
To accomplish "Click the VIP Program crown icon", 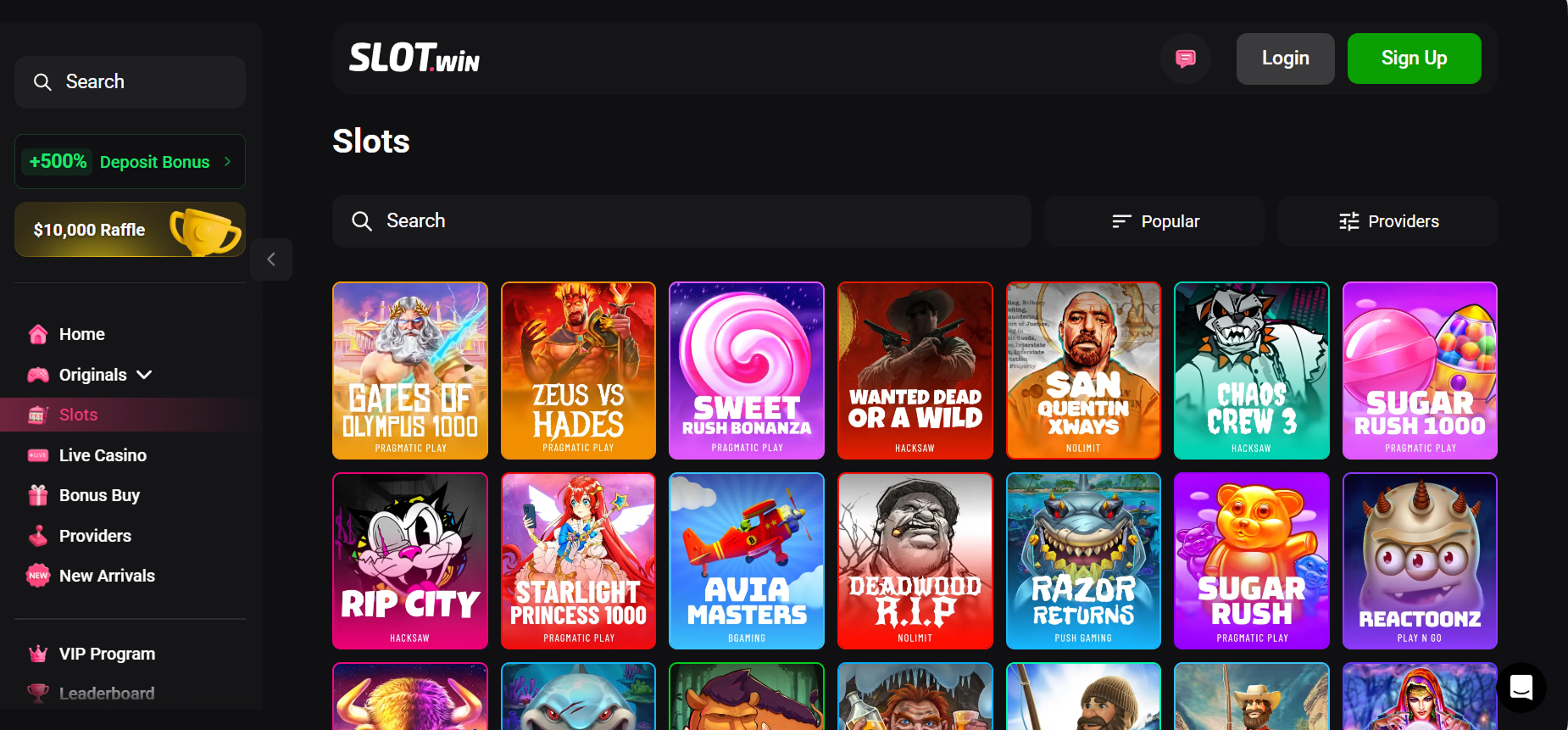I will pos(38,654).
